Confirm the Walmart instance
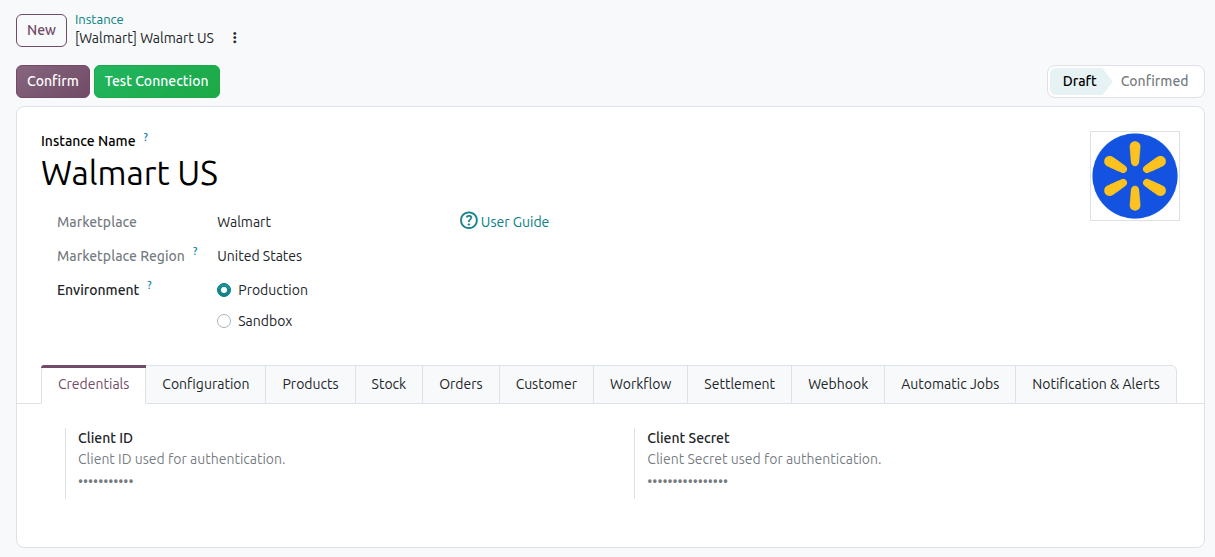The image size is (1215, 557). [x=53, y=81]
